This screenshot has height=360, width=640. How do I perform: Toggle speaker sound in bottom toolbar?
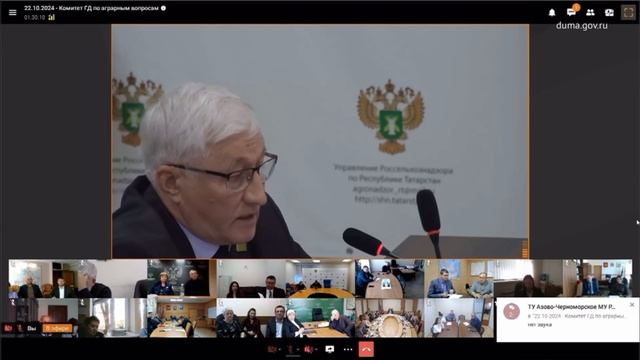[x=309, y=349]
